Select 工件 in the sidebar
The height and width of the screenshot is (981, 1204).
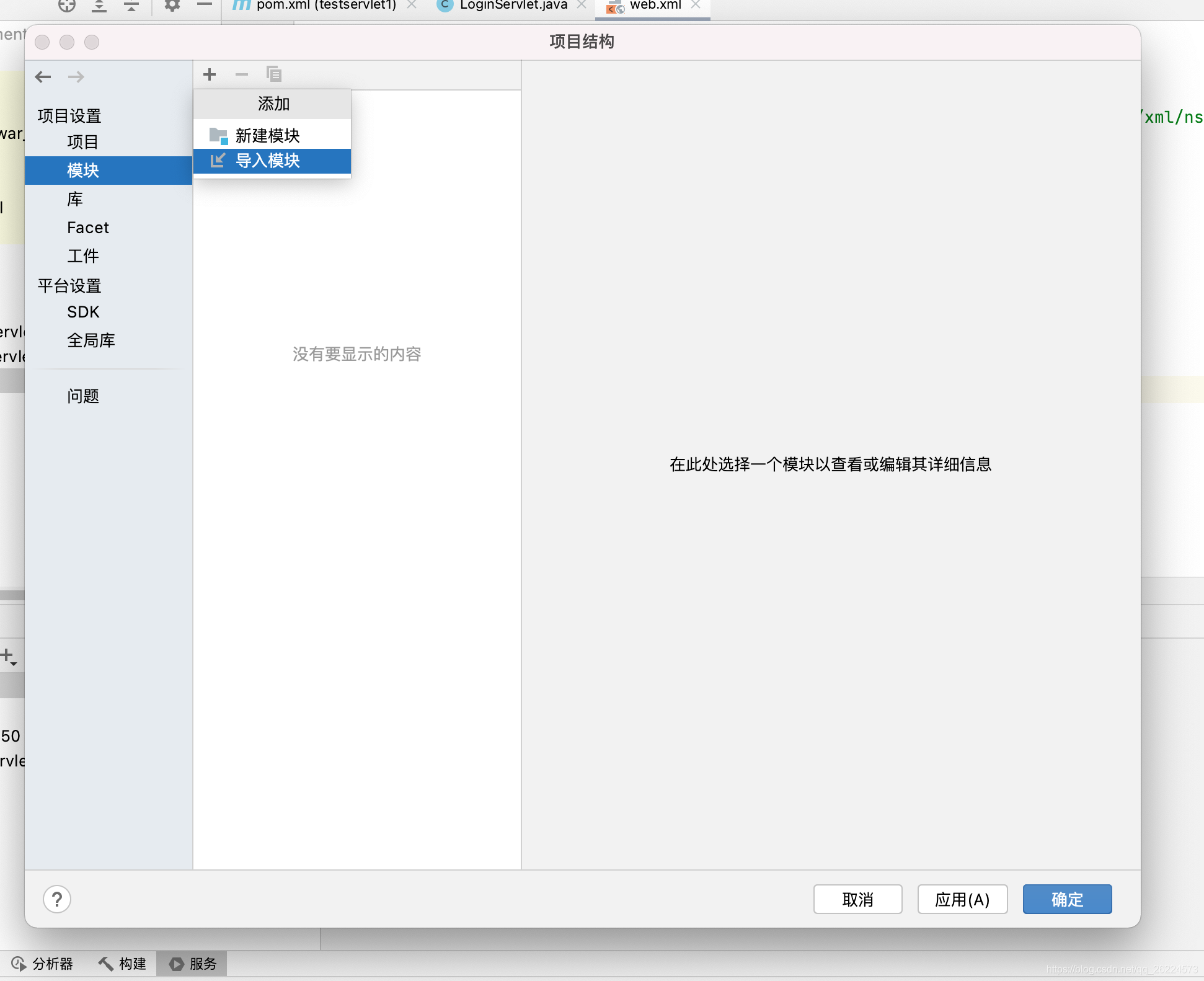108,256
